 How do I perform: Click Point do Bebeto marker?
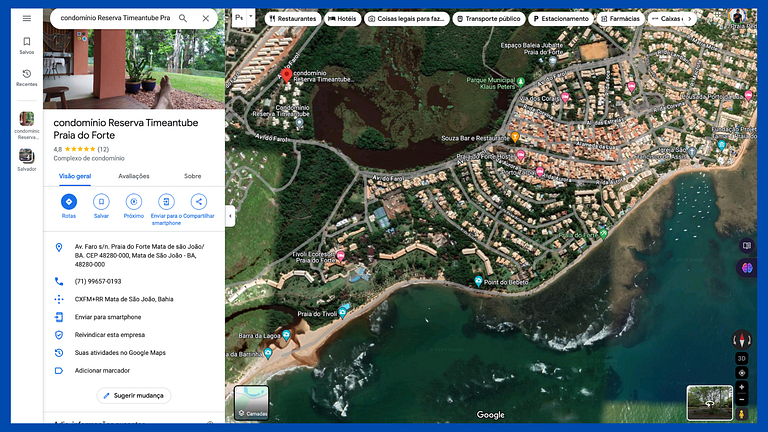[479, 281]
